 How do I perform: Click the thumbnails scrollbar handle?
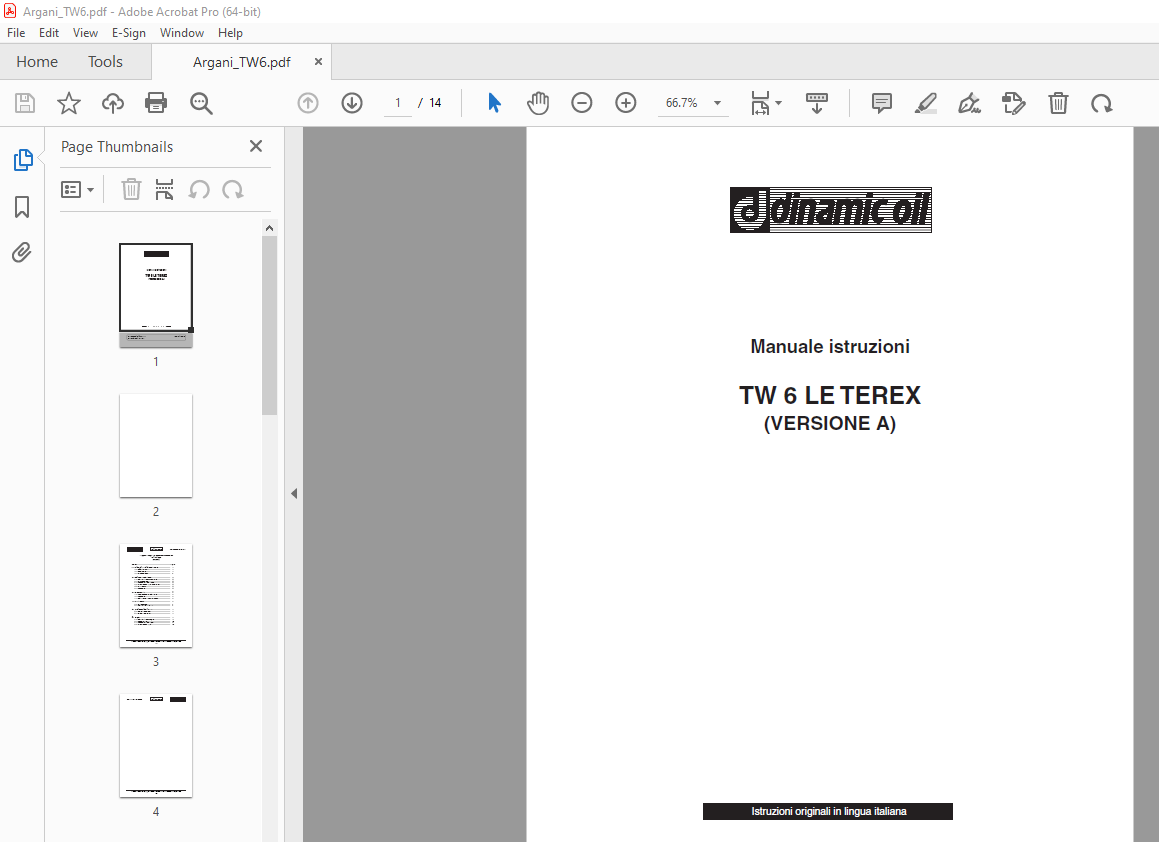point(269,325)
